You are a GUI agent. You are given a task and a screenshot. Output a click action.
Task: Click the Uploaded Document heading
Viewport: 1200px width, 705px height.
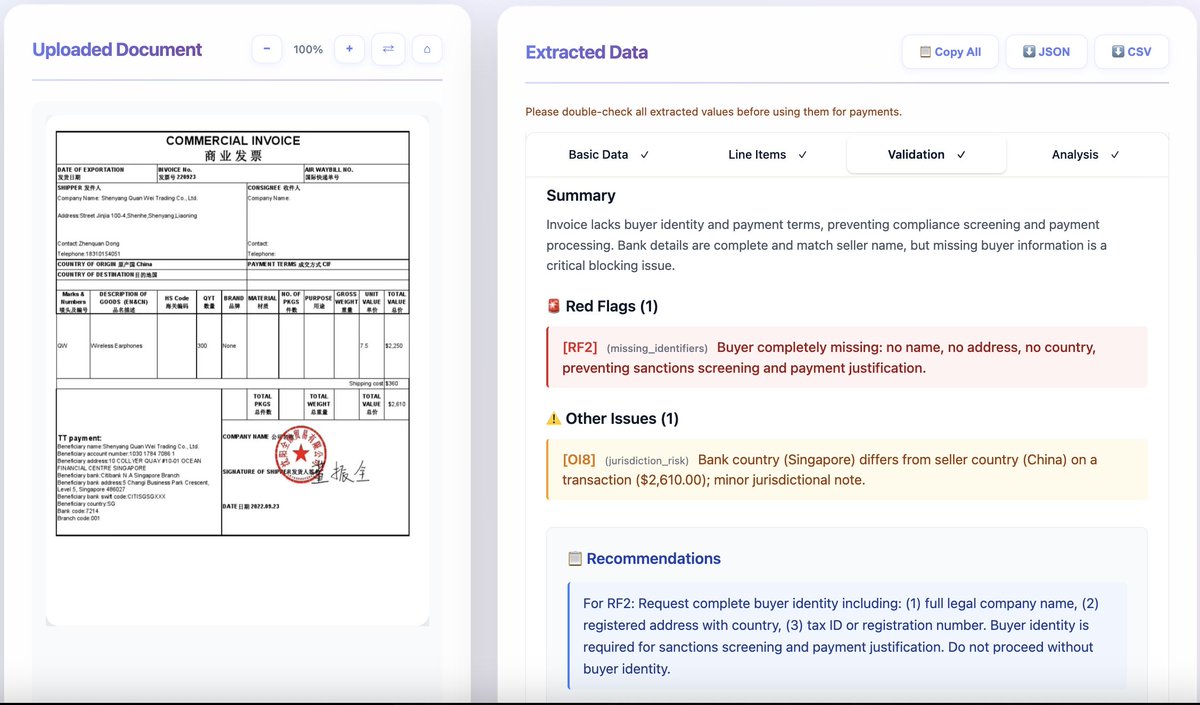(117, 50)
